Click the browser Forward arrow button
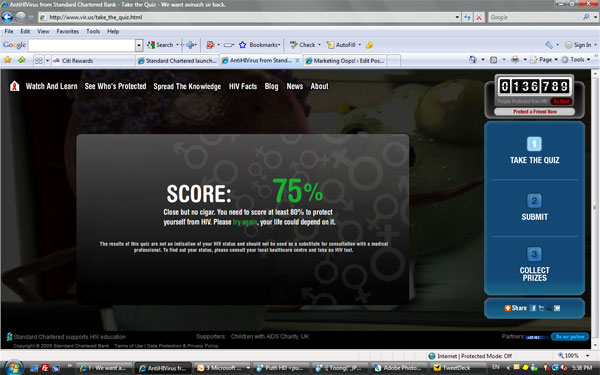Image resolution: width=600 pixels, height=375 pixels. [x=21, y=17]
